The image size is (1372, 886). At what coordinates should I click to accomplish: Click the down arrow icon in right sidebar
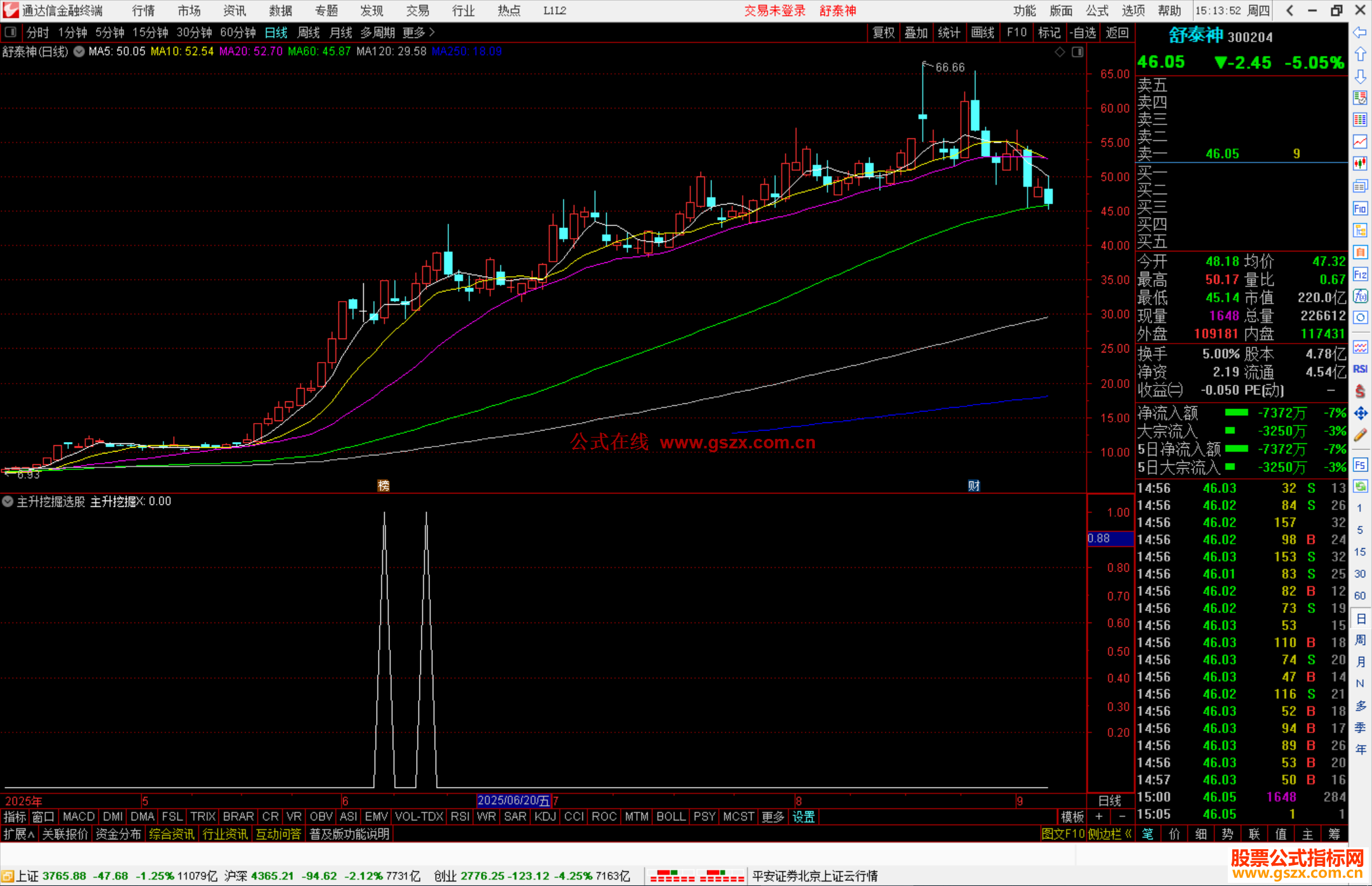1360,77
